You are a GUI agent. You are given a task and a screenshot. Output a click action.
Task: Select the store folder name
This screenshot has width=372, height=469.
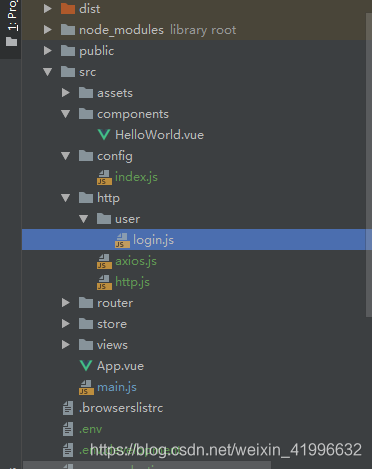tap(112, 324)
